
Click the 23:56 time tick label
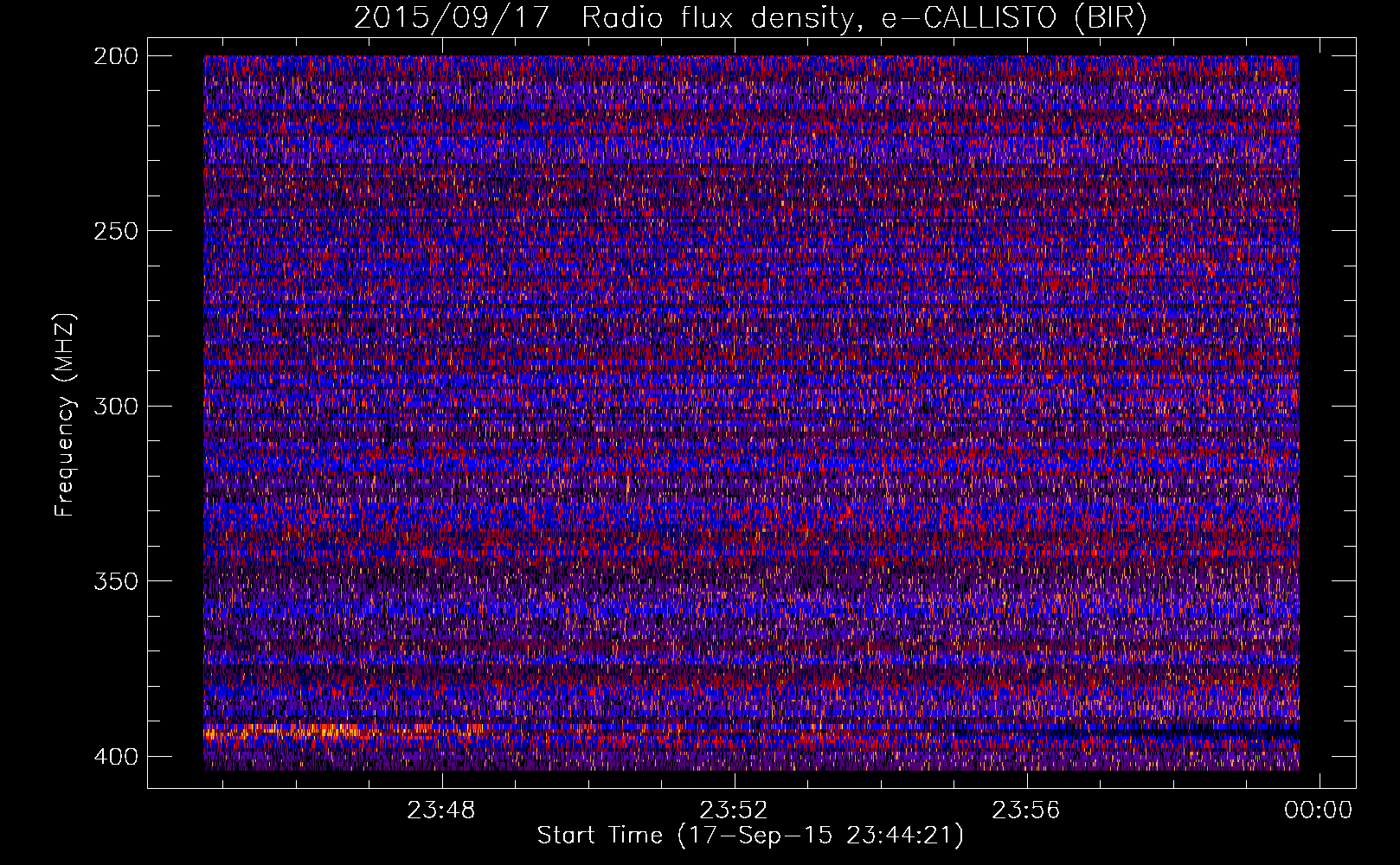tap(1026, 811)
